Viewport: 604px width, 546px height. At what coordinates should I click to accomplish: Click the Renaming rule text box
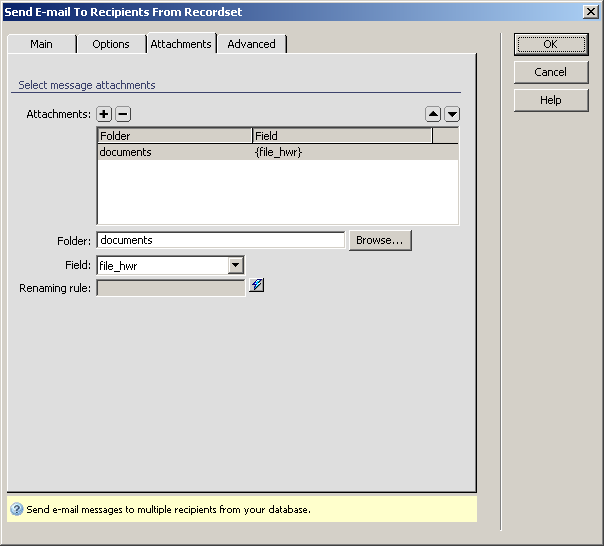170,288
